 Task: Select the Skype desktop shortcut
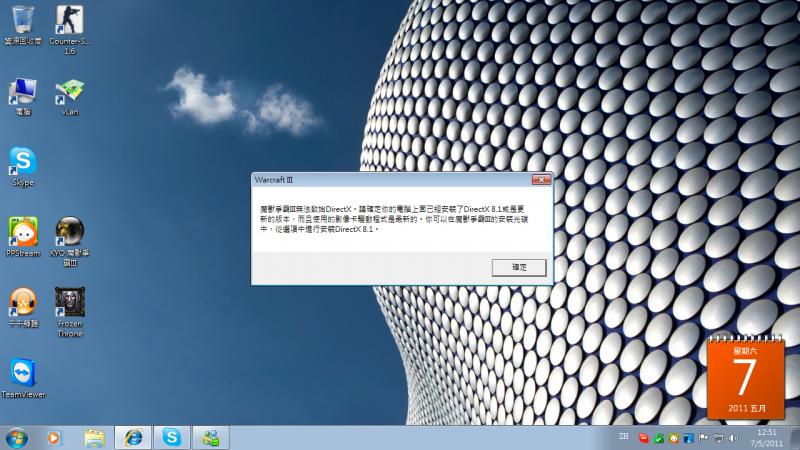[23, 167]
